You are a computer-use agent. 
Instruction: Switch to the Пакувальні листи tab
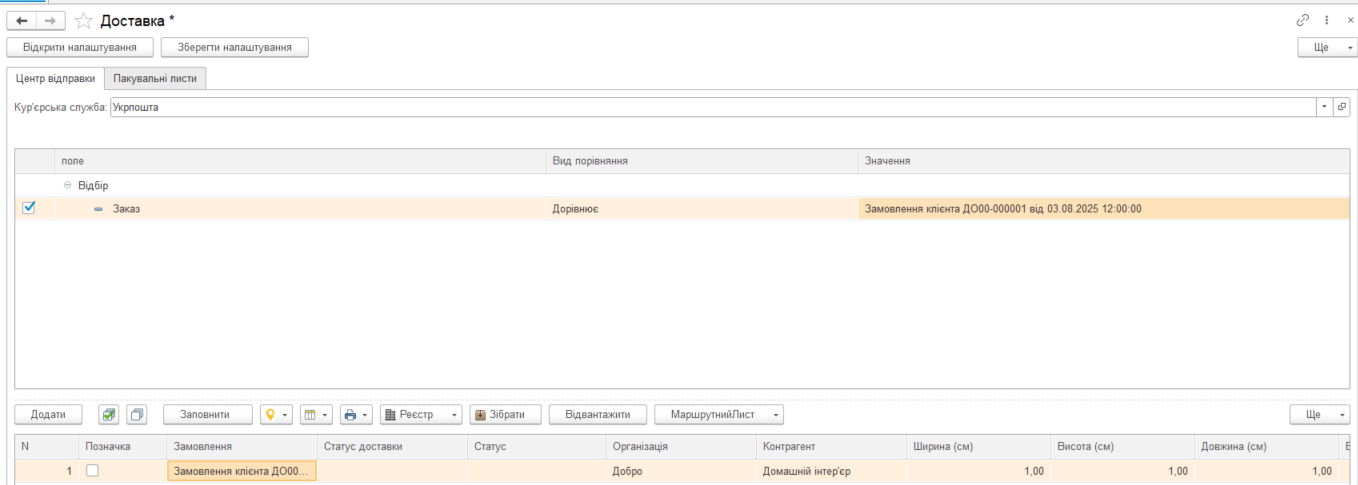click(155, 79)
